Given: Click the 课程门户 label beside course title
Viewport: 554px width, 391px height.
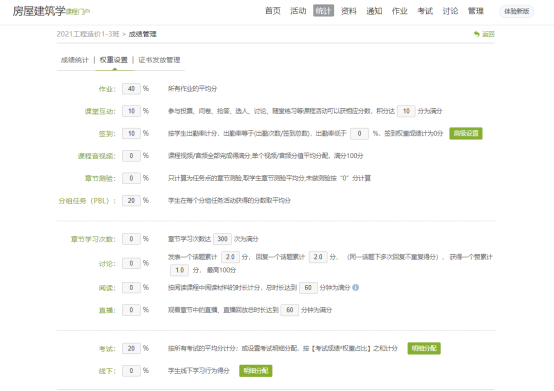Looking at the screenshot, I should pos(78,12).
